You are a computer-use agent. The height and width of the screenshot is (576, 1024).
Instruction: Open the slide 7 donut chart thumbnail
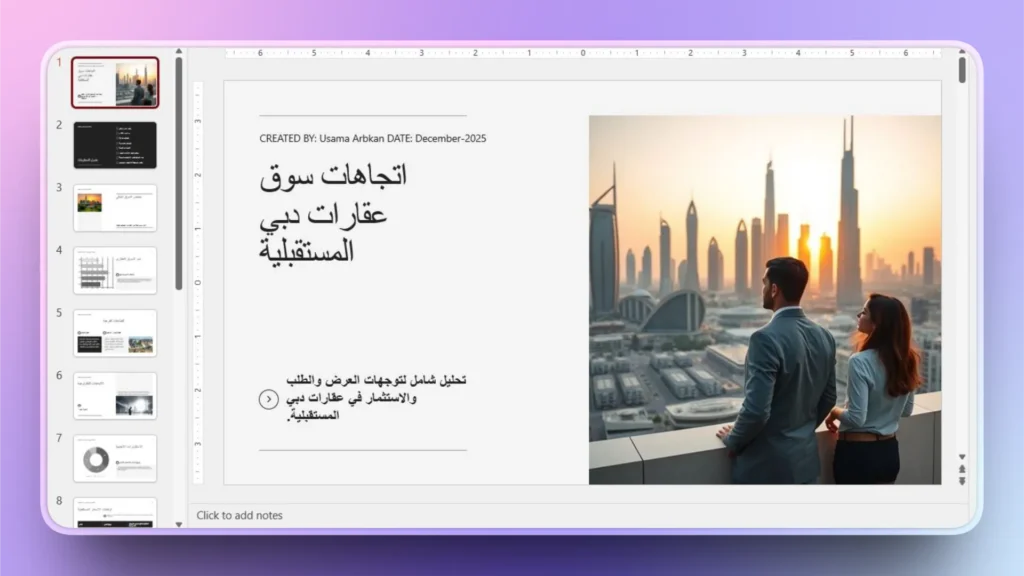point(114,457)
